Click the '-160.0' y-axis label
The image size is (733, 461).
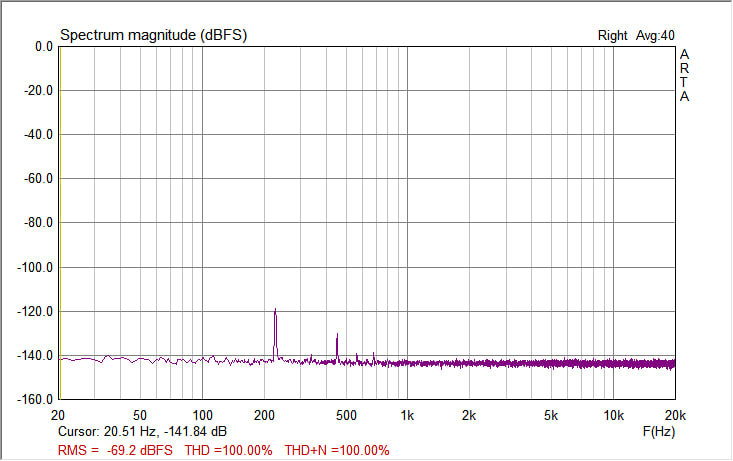click(36, 400)
